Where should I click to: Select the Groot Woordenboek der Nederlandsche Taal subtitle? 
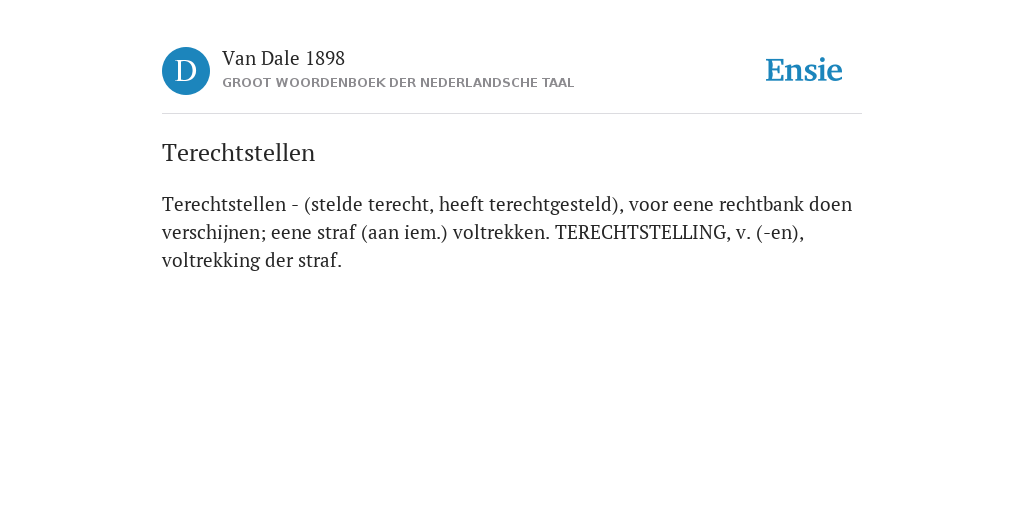[398, 83]
